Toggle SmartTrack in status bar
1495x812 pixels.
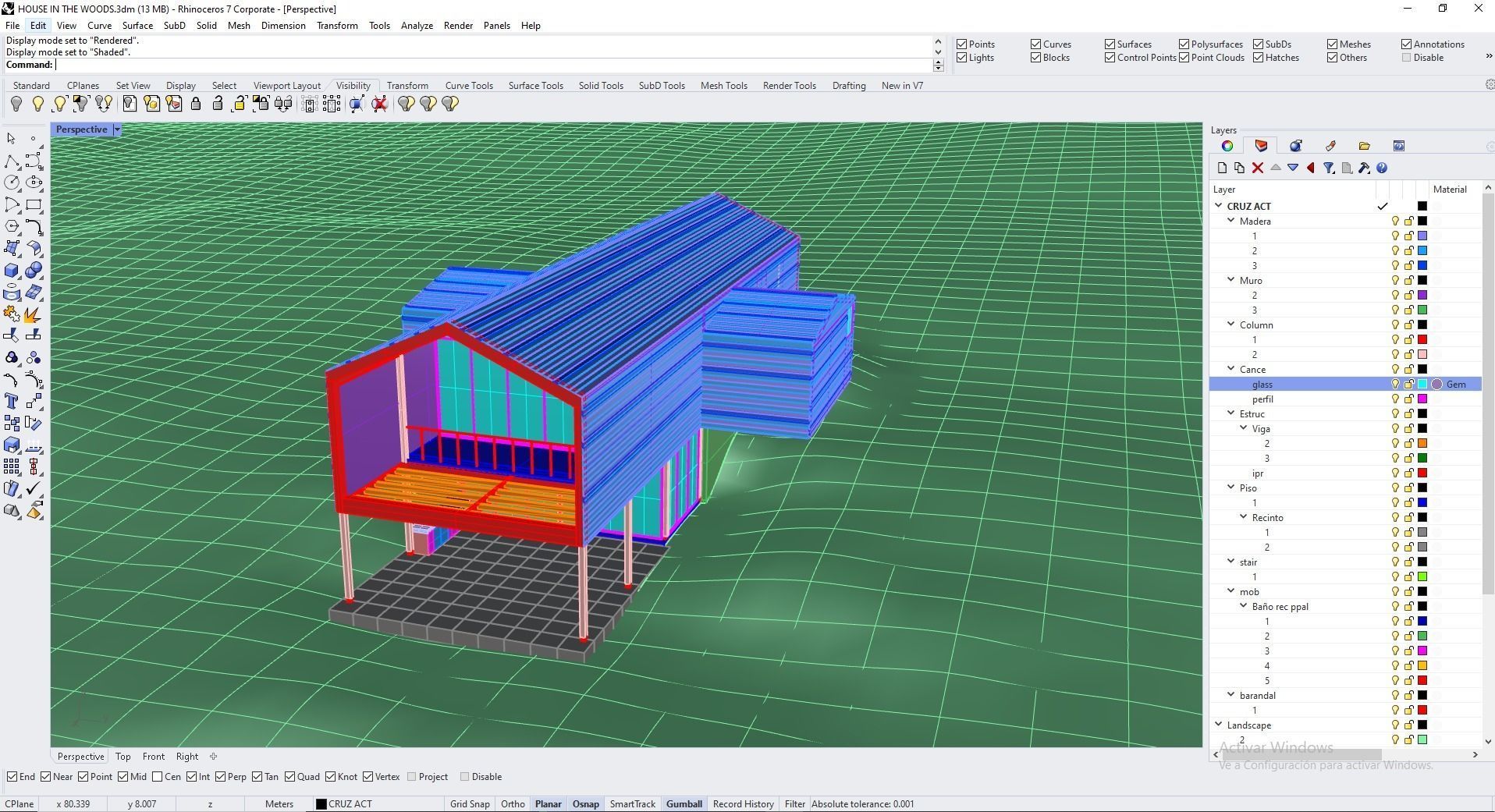coord(633,804)
